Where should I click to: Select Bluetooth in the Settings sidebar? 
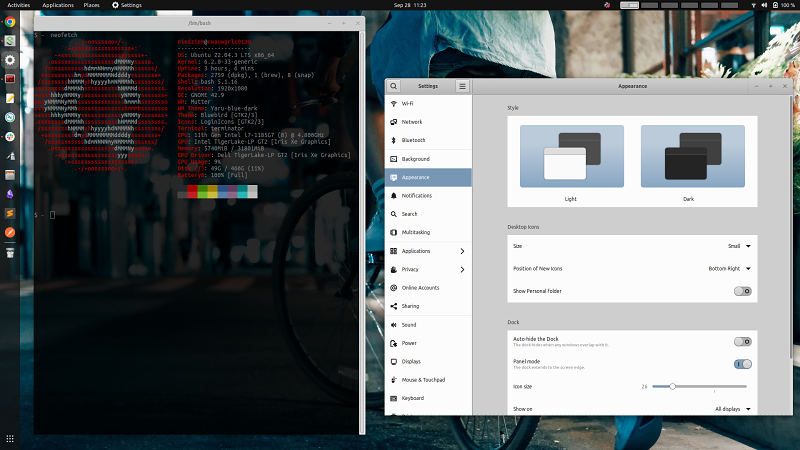coord(413,140)
